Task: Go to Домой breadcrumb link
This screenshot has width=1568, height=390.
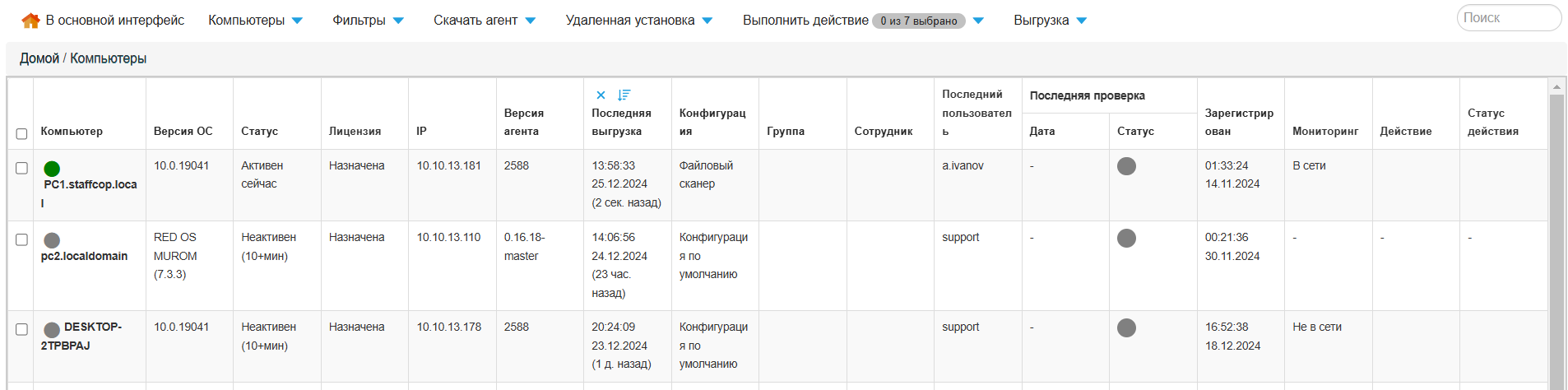Action: click(x=39, y=58)
